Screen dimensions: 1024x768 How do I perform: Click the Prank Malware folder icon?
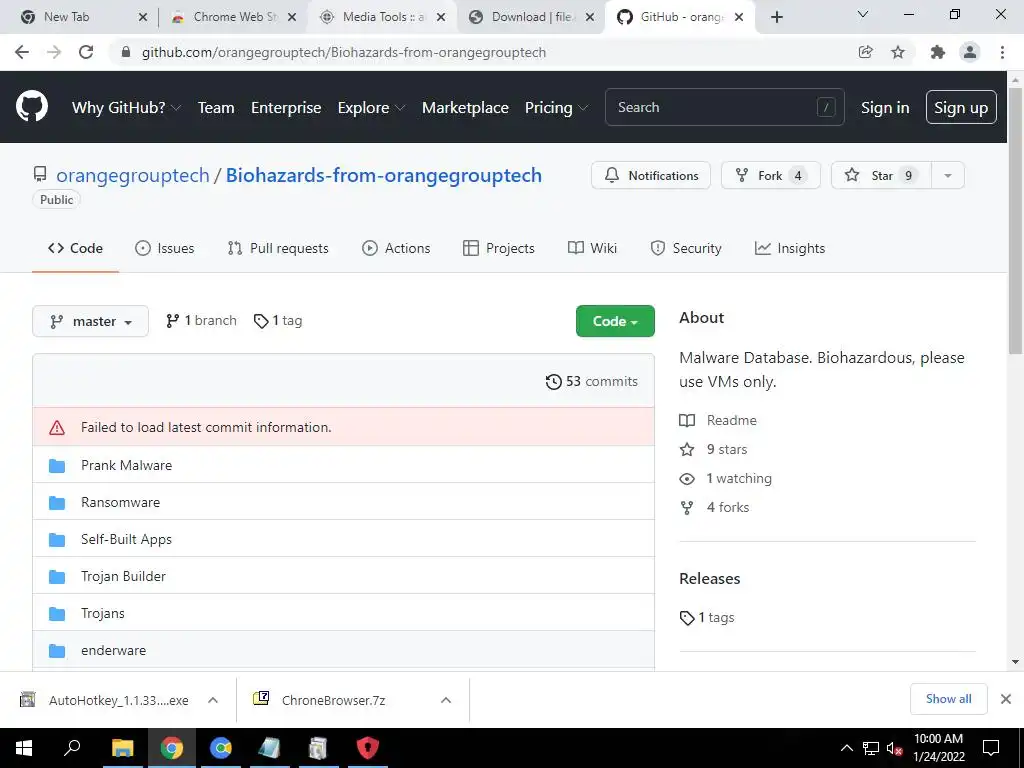pos(57,466)
